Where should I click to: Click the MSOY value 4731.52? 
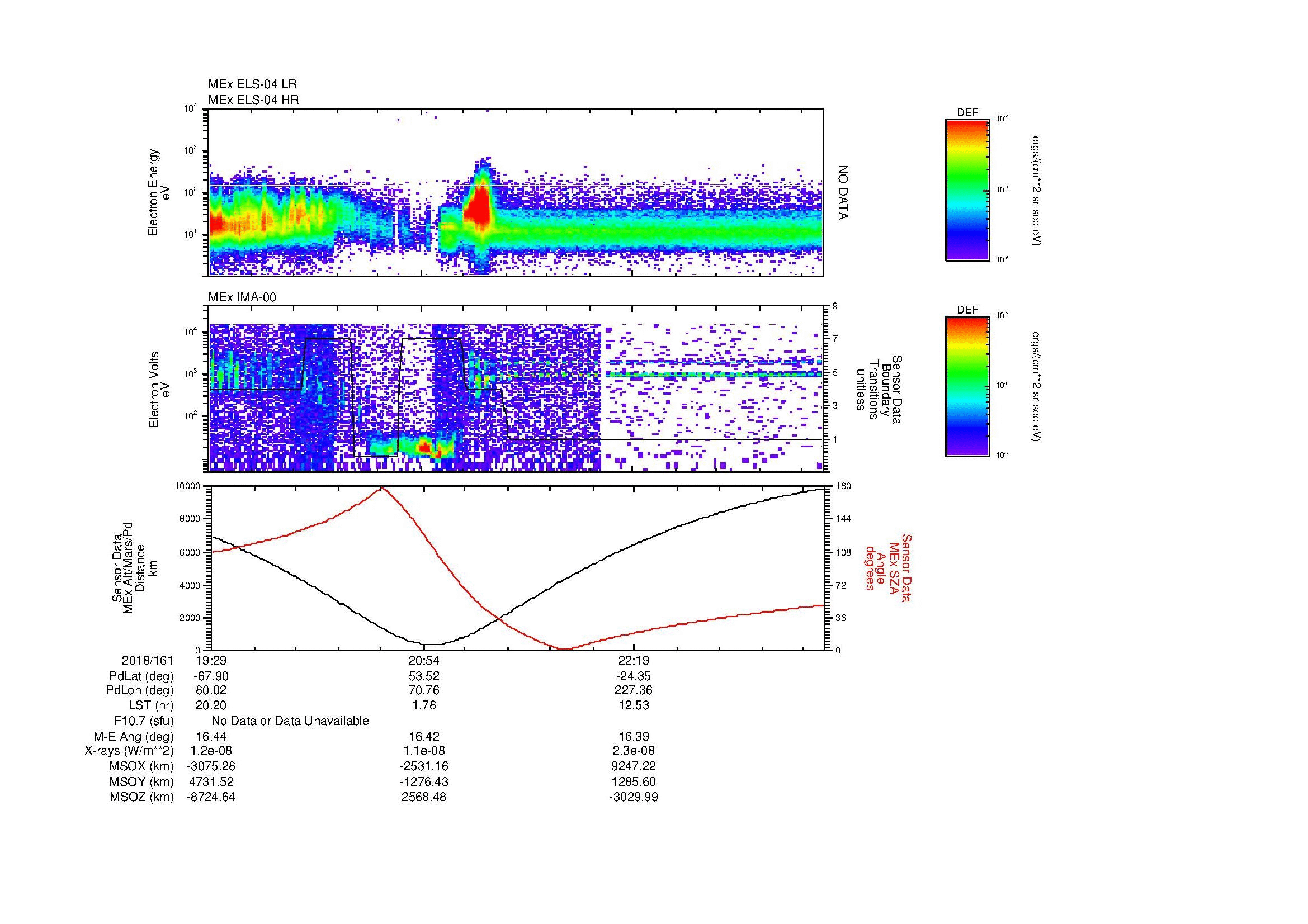(x=211, y=782)
